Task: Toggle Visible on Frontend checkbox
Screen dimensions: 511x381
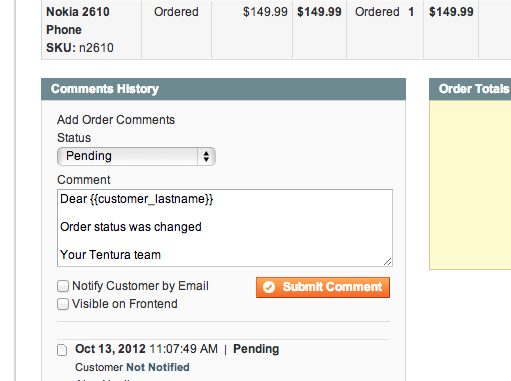Action: [x=63, y=304]
